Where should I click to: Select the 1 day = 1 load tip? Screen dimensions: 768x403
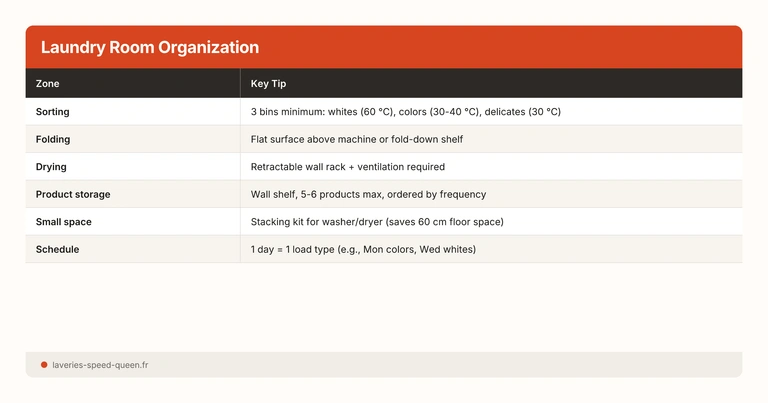[363, 249]
